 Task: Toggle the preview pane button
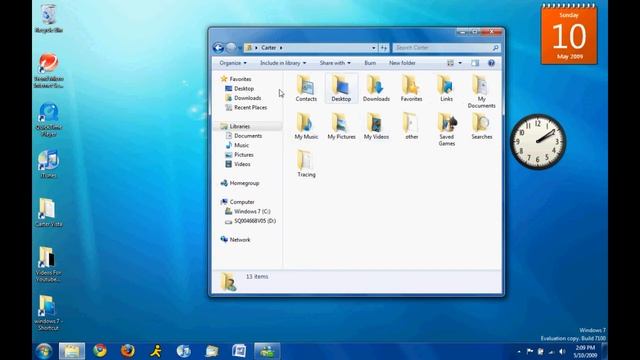(475, 63)
